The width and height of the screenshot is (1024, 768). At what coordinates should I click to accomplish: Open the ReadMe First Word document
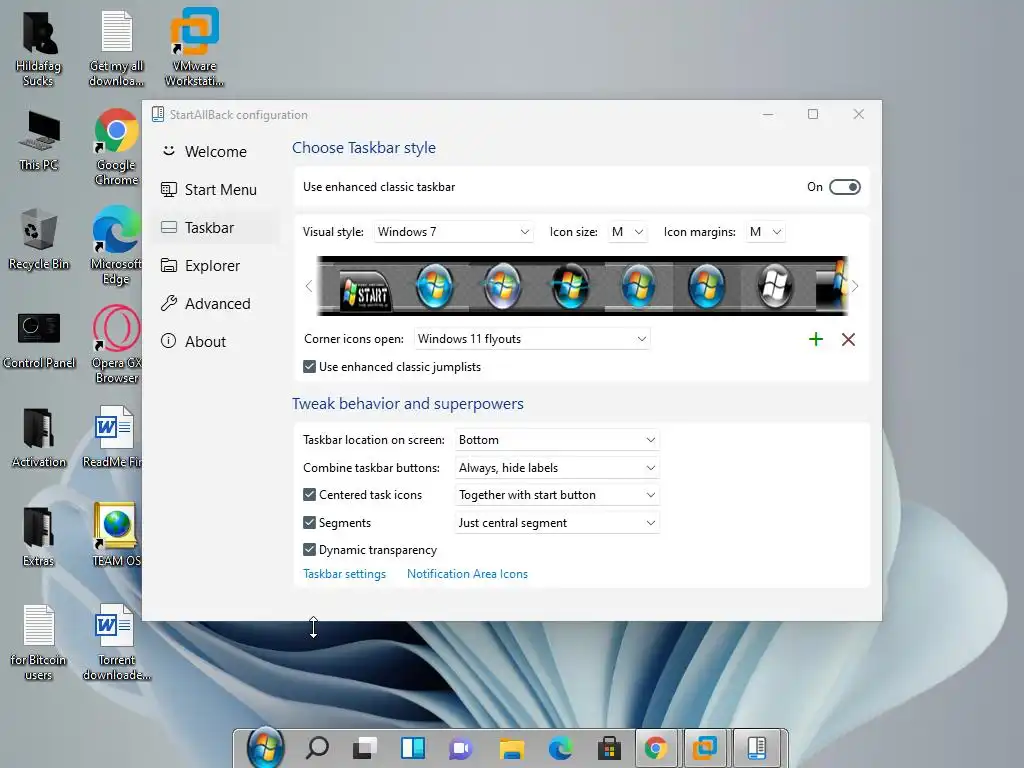[114, 437]
